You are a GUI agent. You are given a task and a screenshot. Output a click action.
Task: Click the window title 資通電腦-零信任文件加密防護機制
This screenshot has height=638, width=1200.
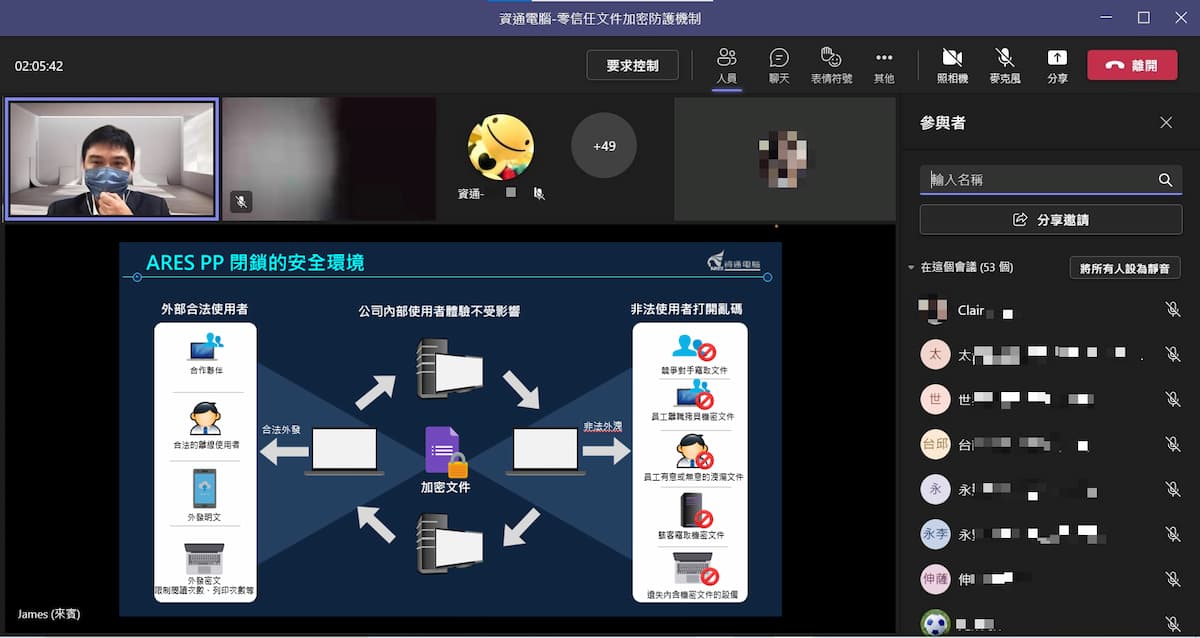coord(600,18)
